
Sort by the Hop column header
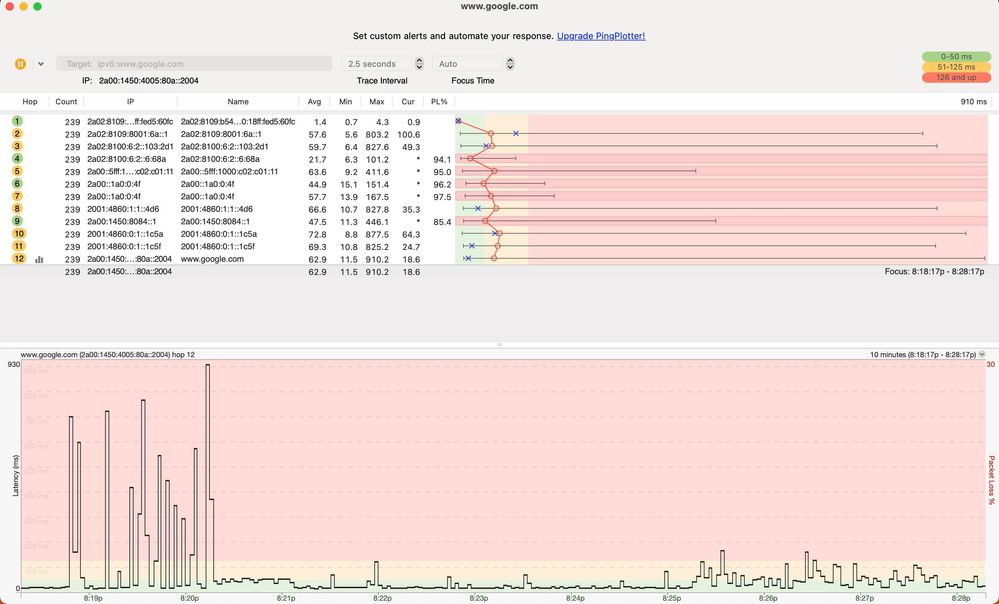(x=30, y=102)
